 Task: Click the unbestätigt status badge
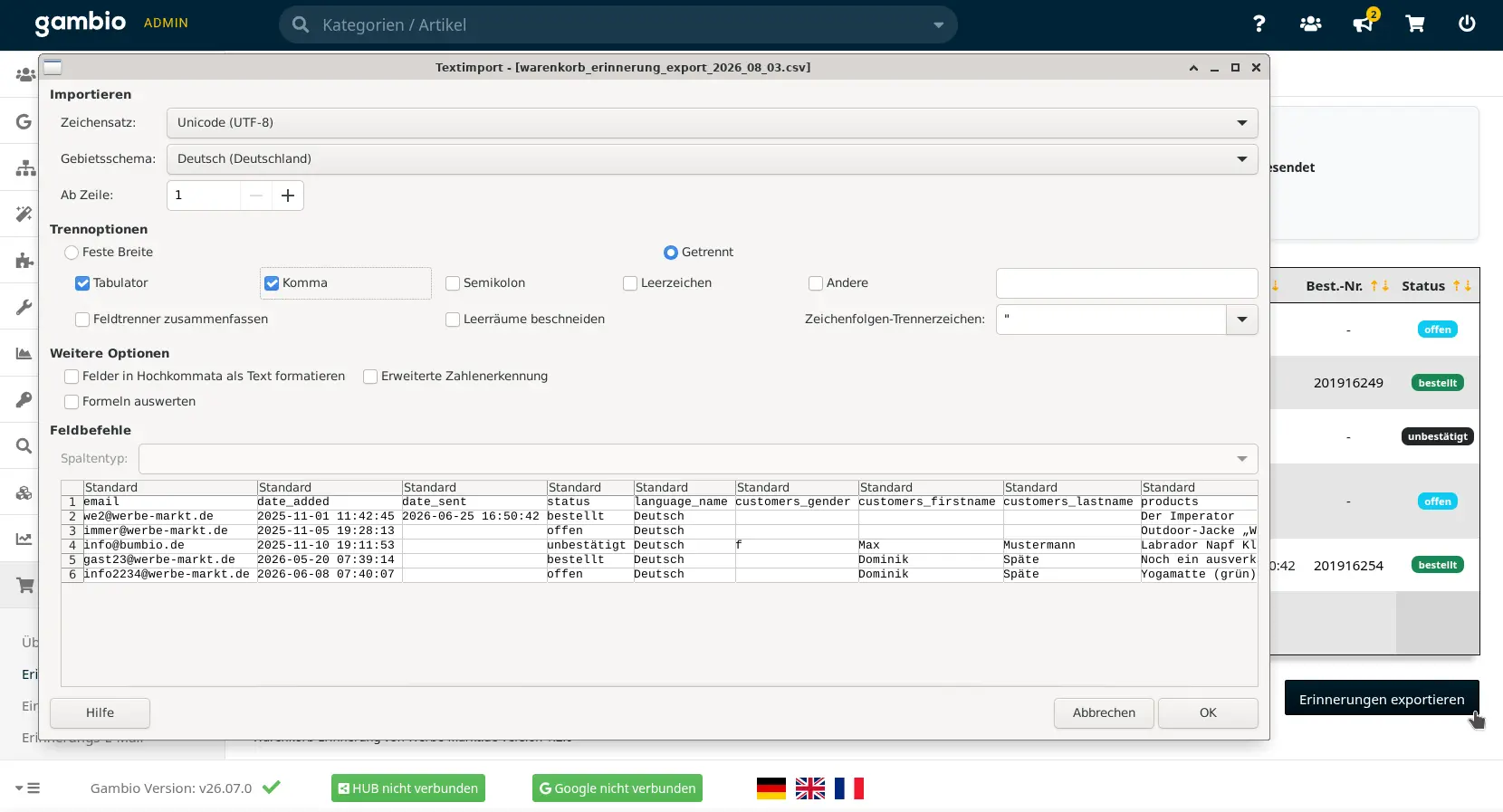point(1438,436)
